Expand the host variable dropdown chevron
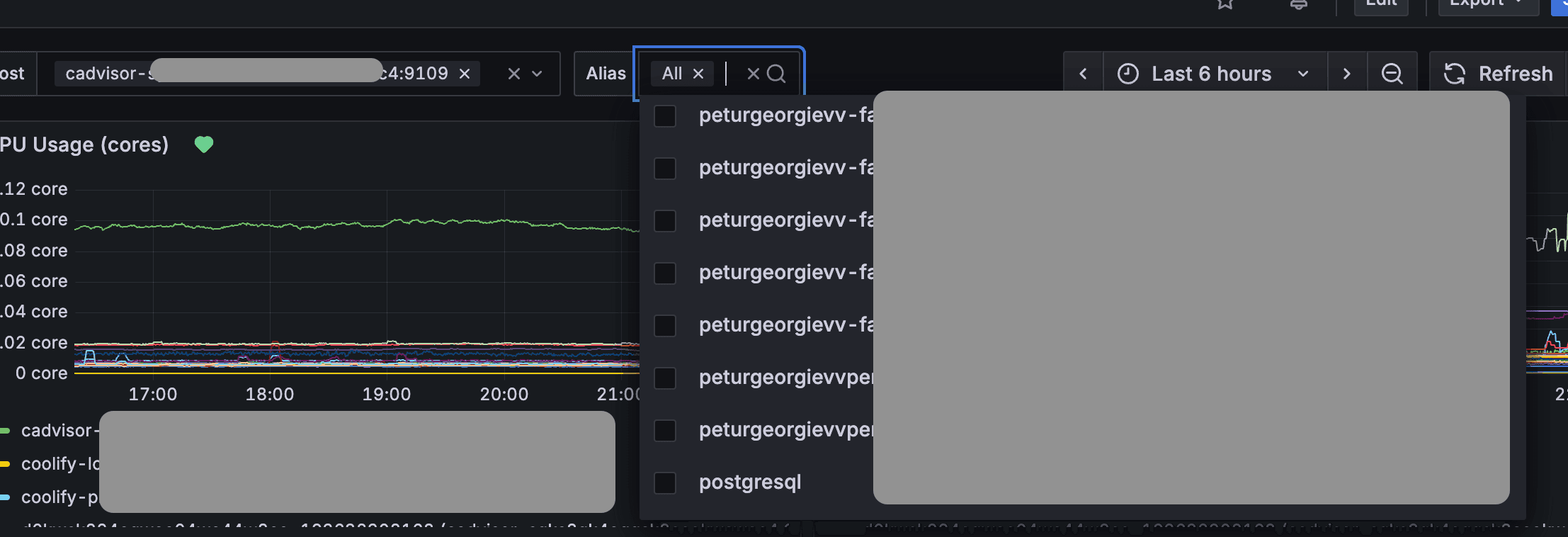1568x537 pixels. click(538, 74)
